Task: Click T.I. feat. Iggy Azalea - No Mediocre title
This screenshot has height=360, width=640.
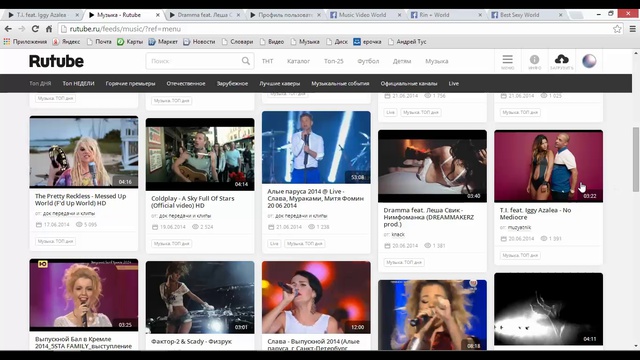Action: pyautogui.click(x=535, y=214)
